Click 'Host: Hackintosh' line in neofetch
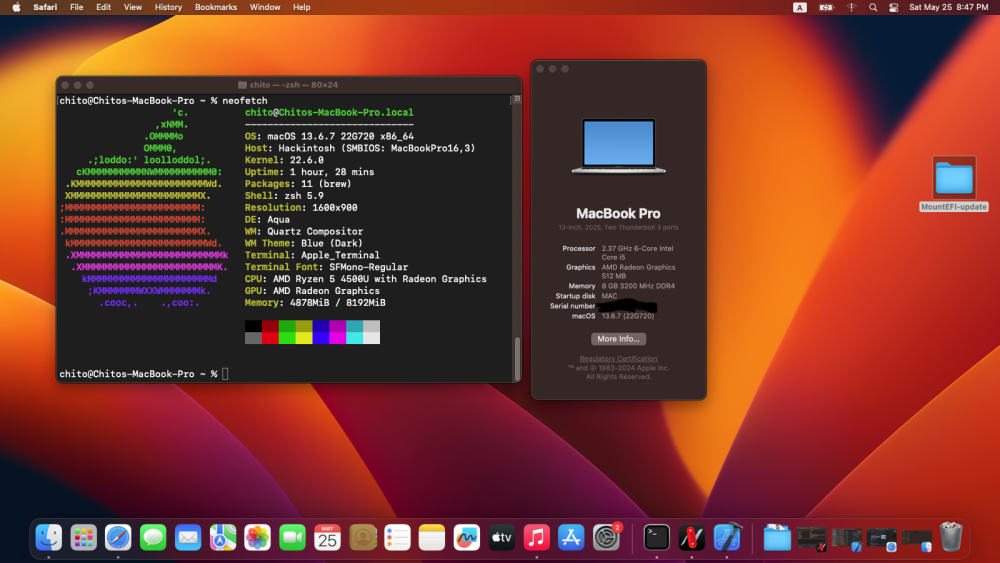The height and width of the screenshot is (563, 1000). (x=360, y=148)
